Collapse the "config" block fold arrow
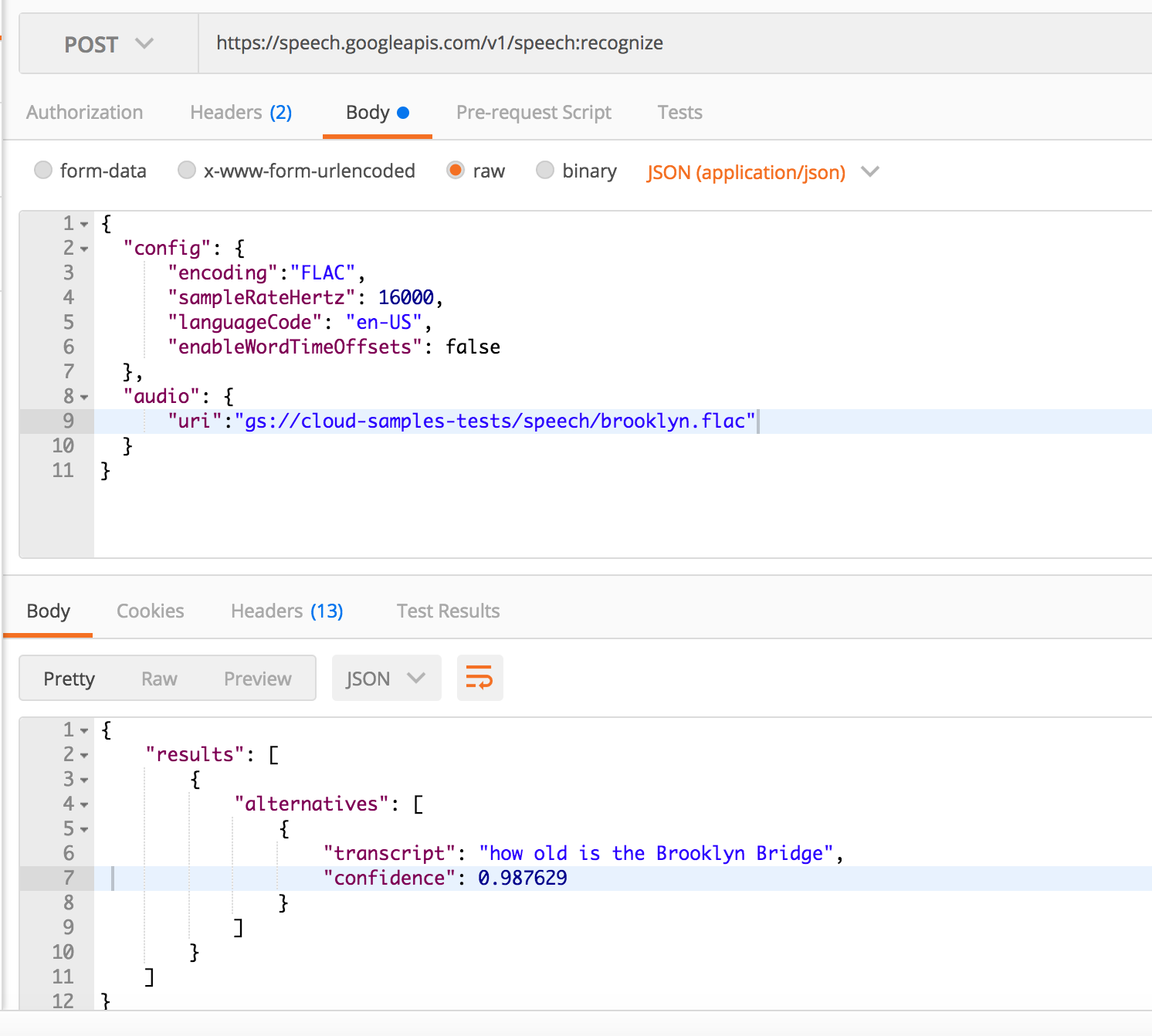This screenshot has height=1036, width=1152. pos(84,249)
